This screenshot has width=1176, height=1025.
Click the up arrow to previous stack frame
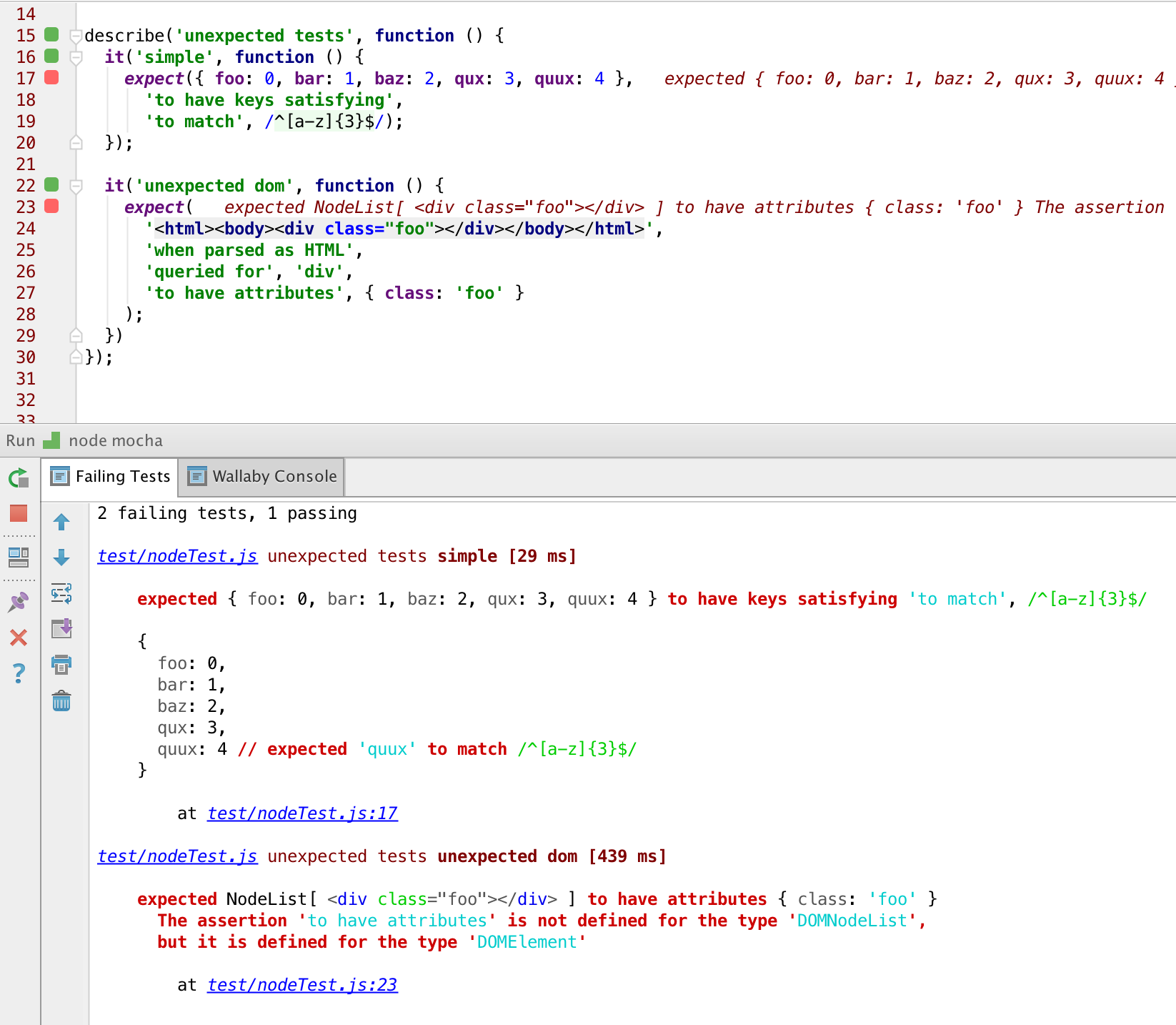(x=61, y=522)
